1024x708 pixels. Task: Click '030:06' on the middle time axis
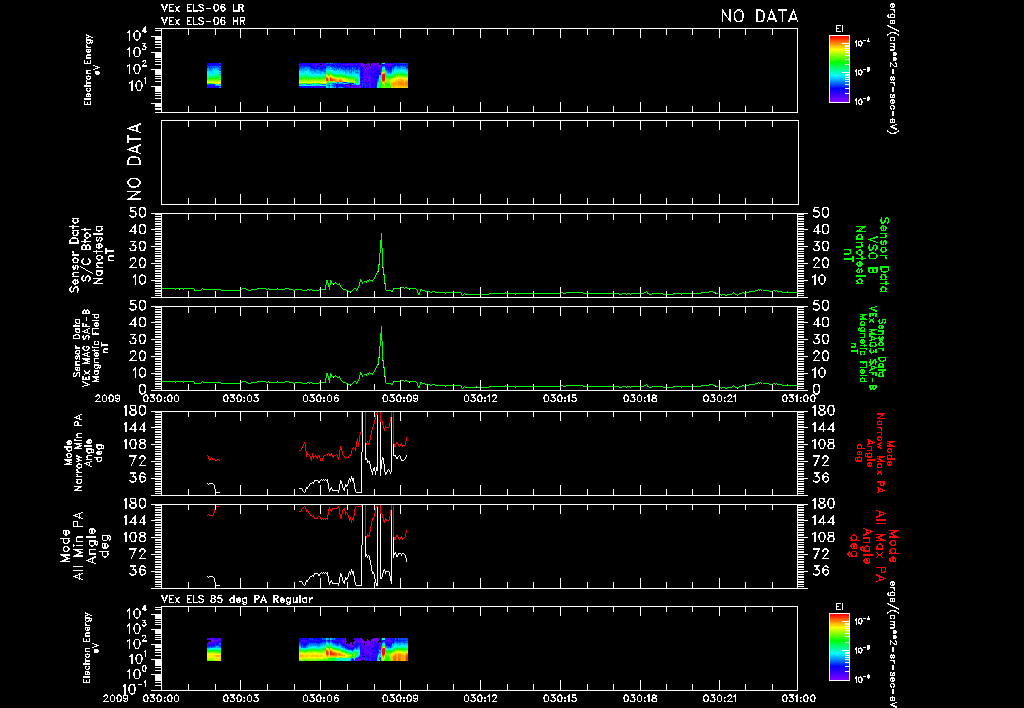tap(321, 398)
